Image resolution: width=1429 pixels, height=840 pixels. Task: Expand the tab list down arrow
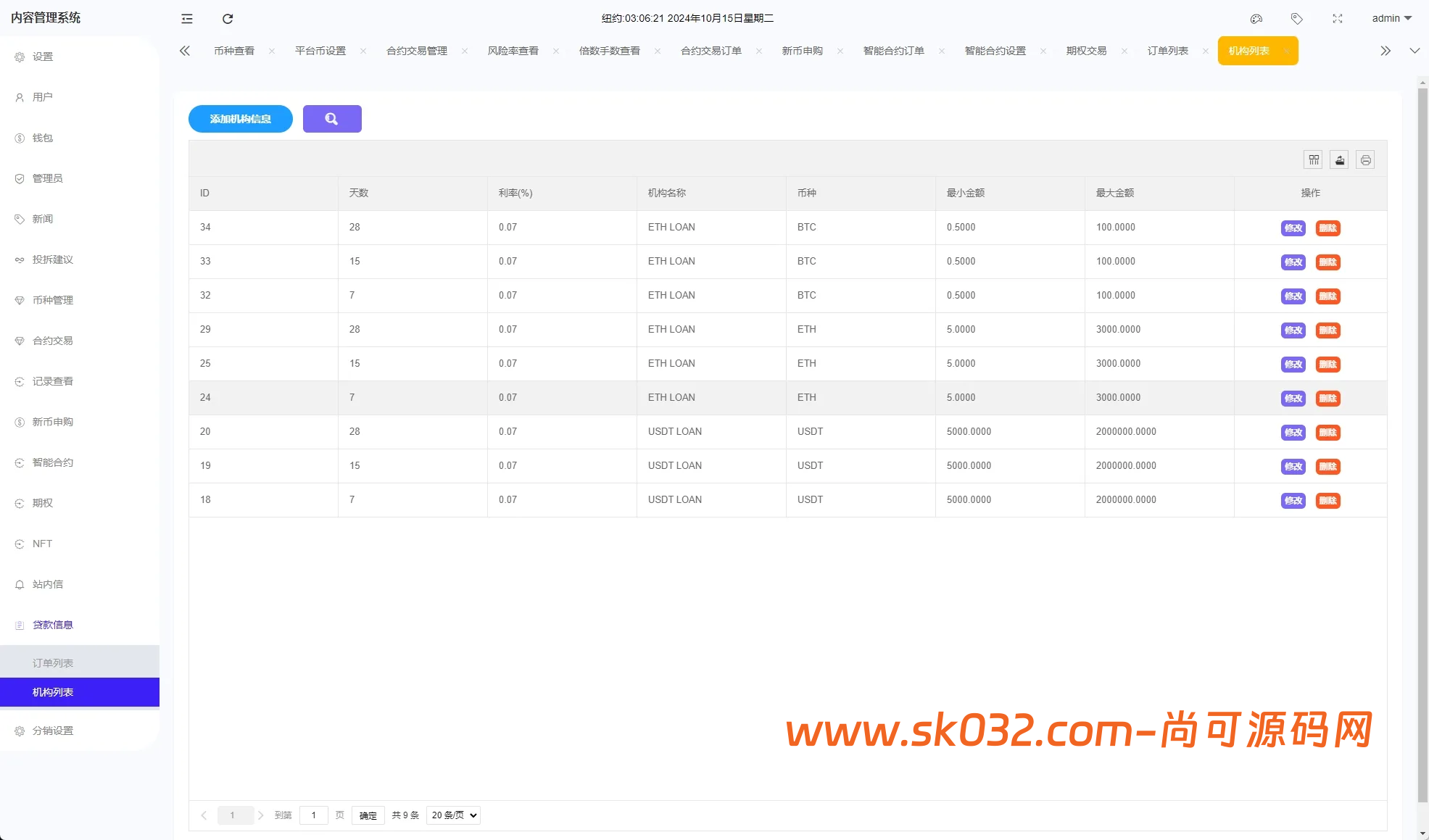[x=1414, y=51]
